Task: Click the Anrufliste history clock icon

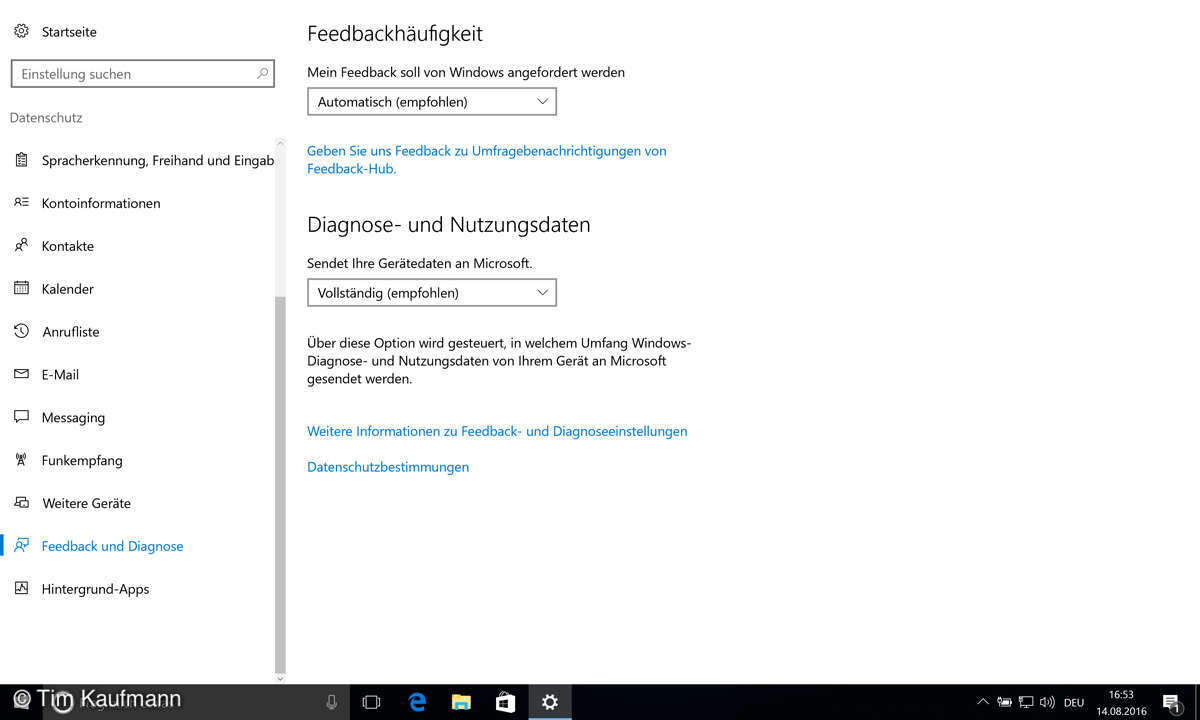Action: tap(21, 331)
